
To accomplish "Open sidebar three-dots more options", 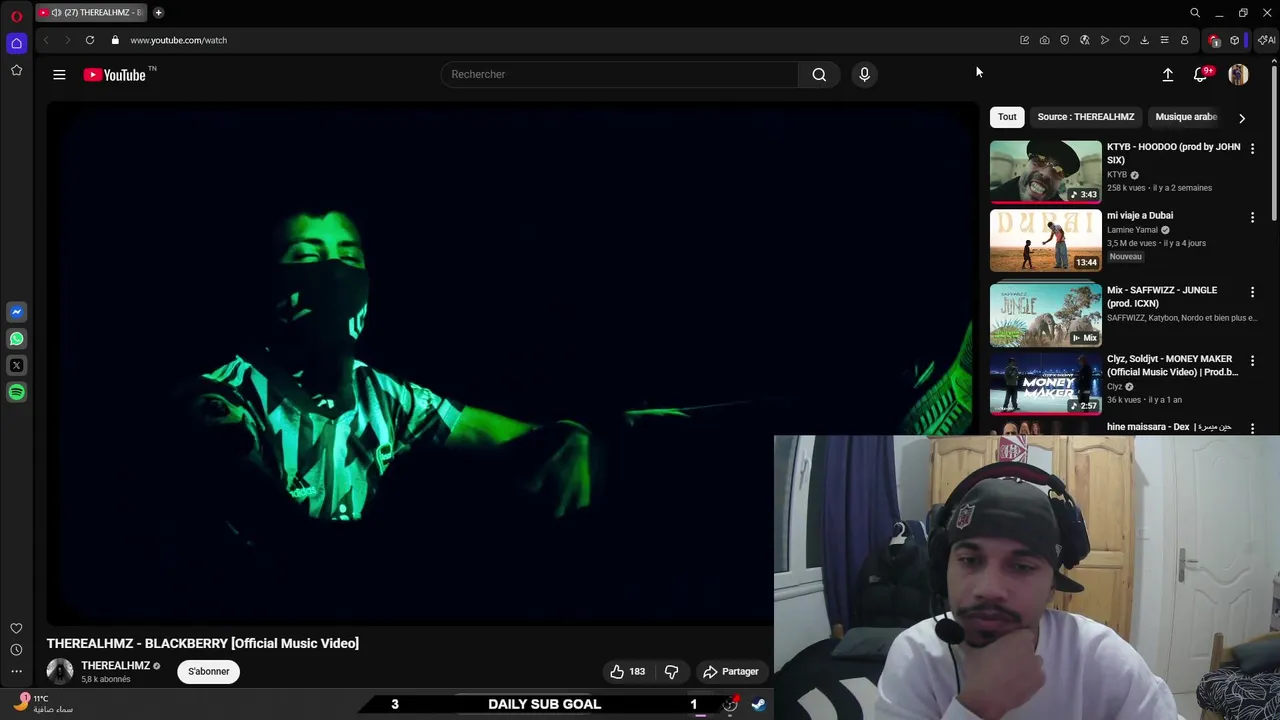I will pos(16,671).
